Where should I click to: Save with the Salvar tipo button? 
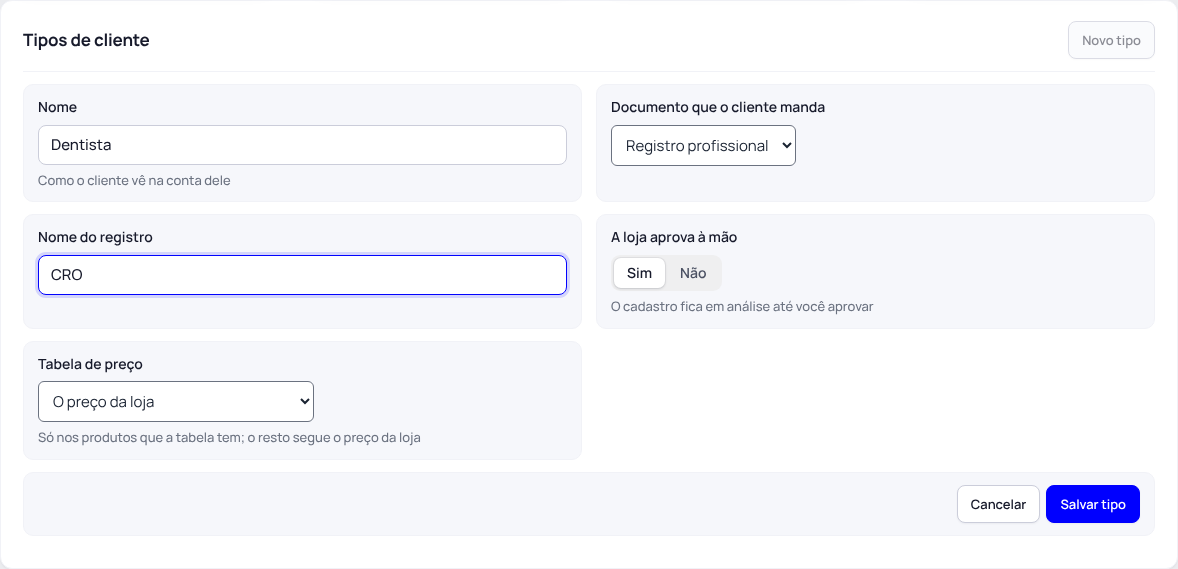pyautogui.click(x=1092, y=504)
